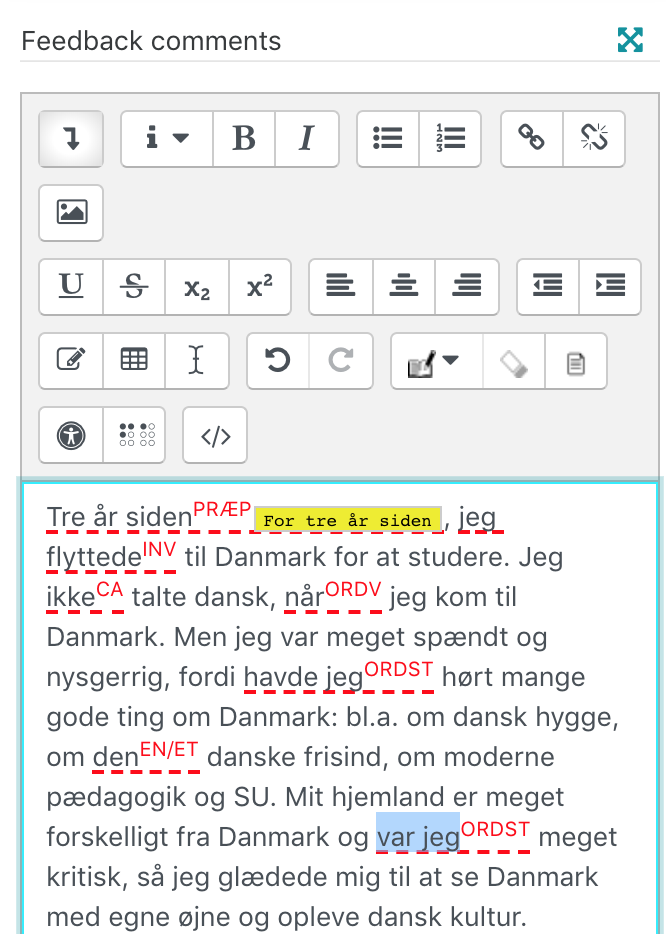666x934 pixels.
Task: Toggle the toolbar show/hide arrow button
Action: (x=71, y=139)
